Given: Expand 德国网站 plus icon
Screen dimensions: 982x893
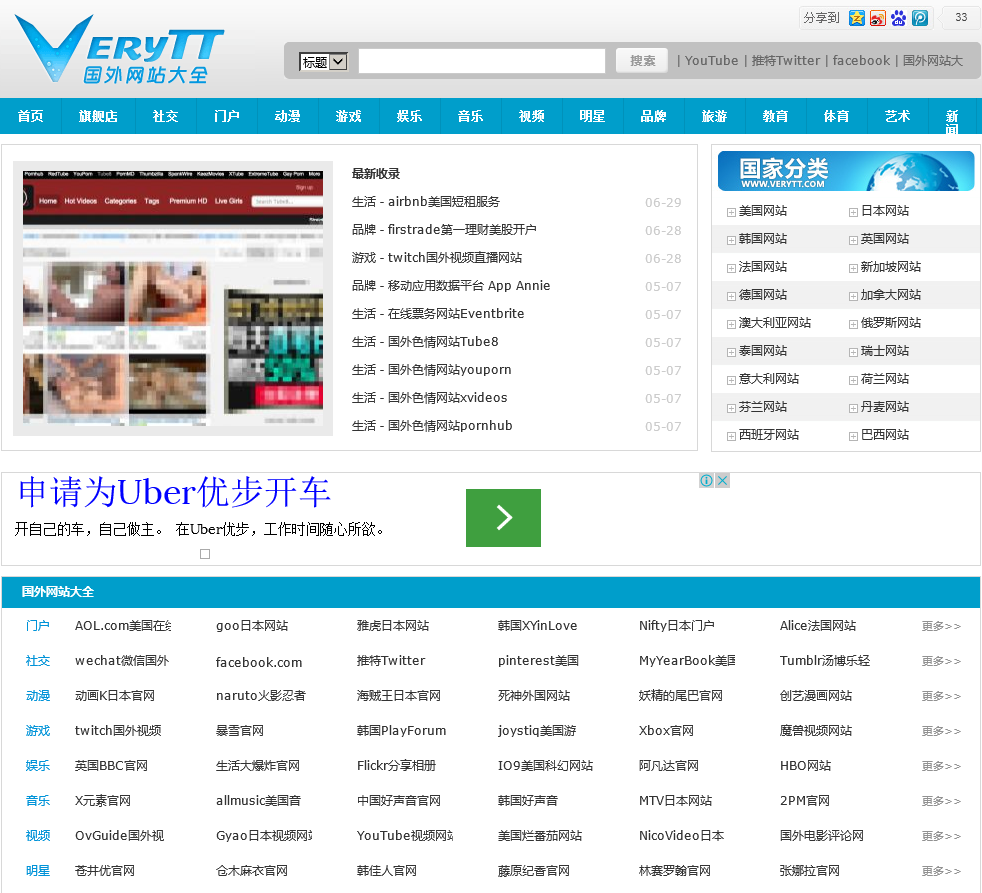Looking at the screenshot, I should coord(731,296).
